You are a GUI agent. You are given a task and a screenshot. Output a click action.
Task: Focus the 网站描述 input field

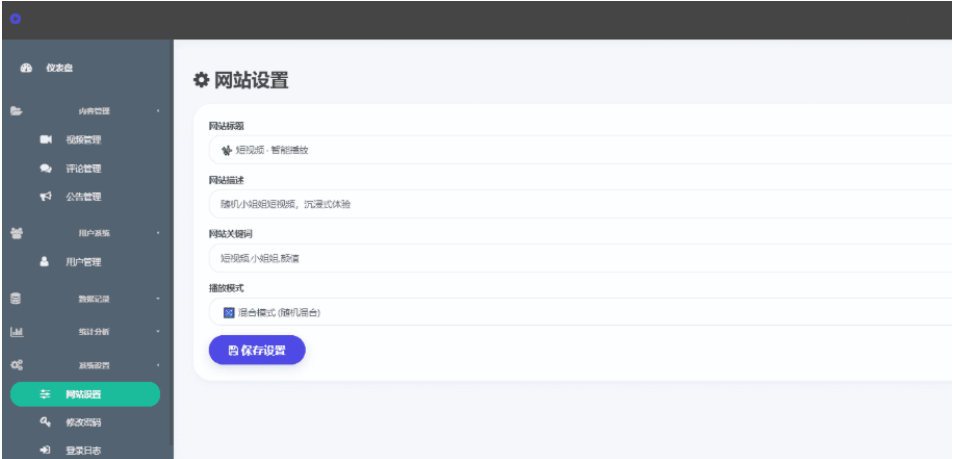(580, 204)
